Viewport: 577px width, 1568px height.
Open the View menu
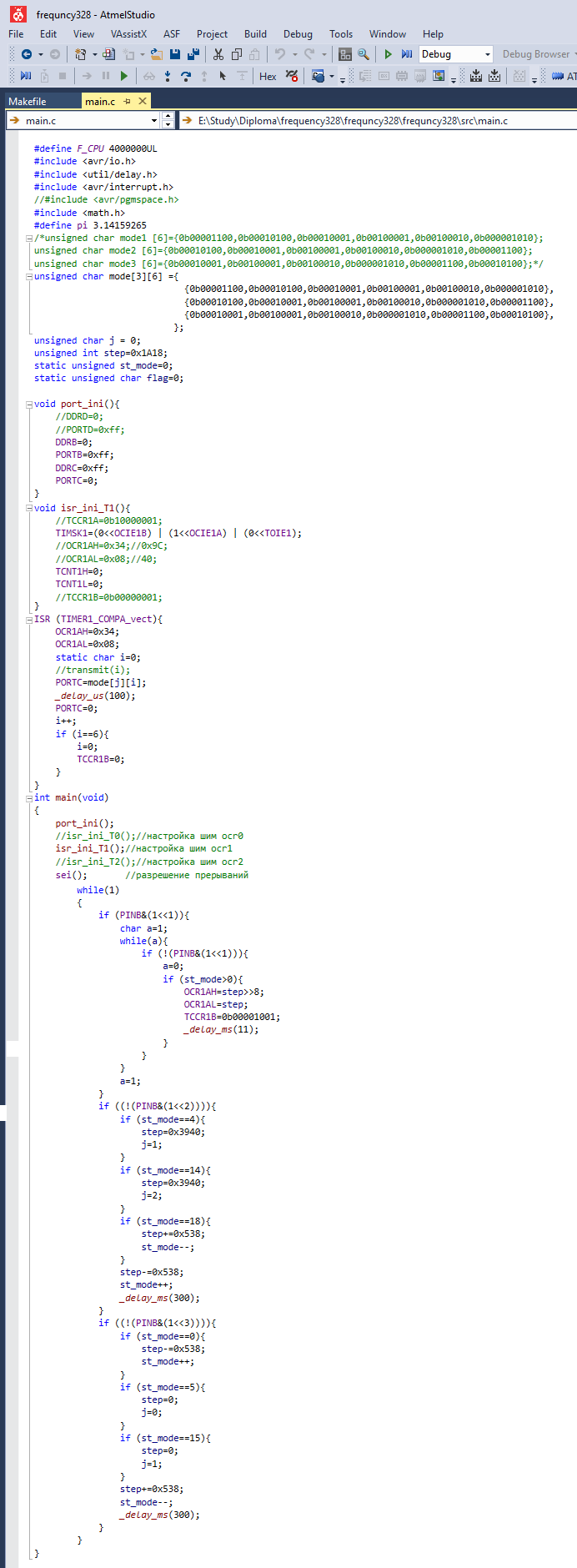[83, 34]
